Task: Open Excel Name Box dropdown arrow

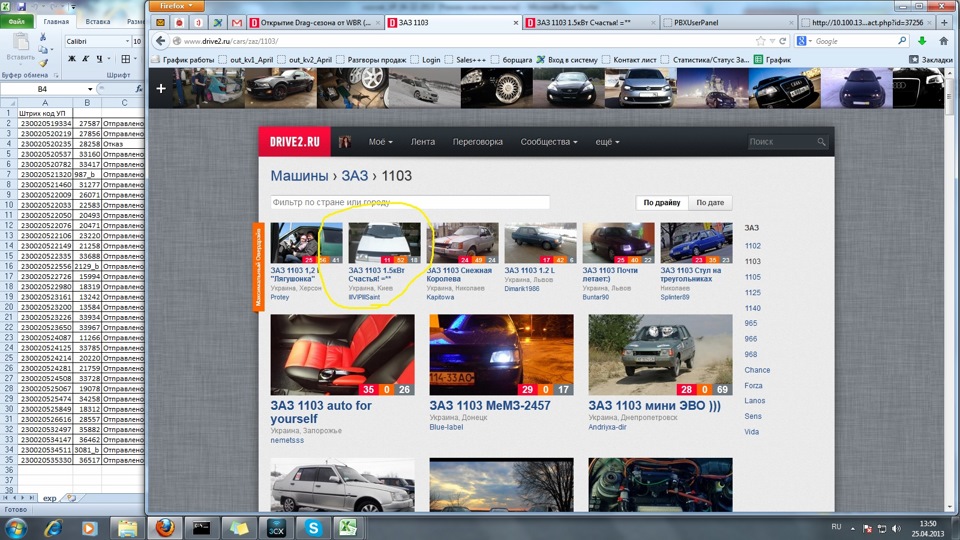Action: [90, 89]
